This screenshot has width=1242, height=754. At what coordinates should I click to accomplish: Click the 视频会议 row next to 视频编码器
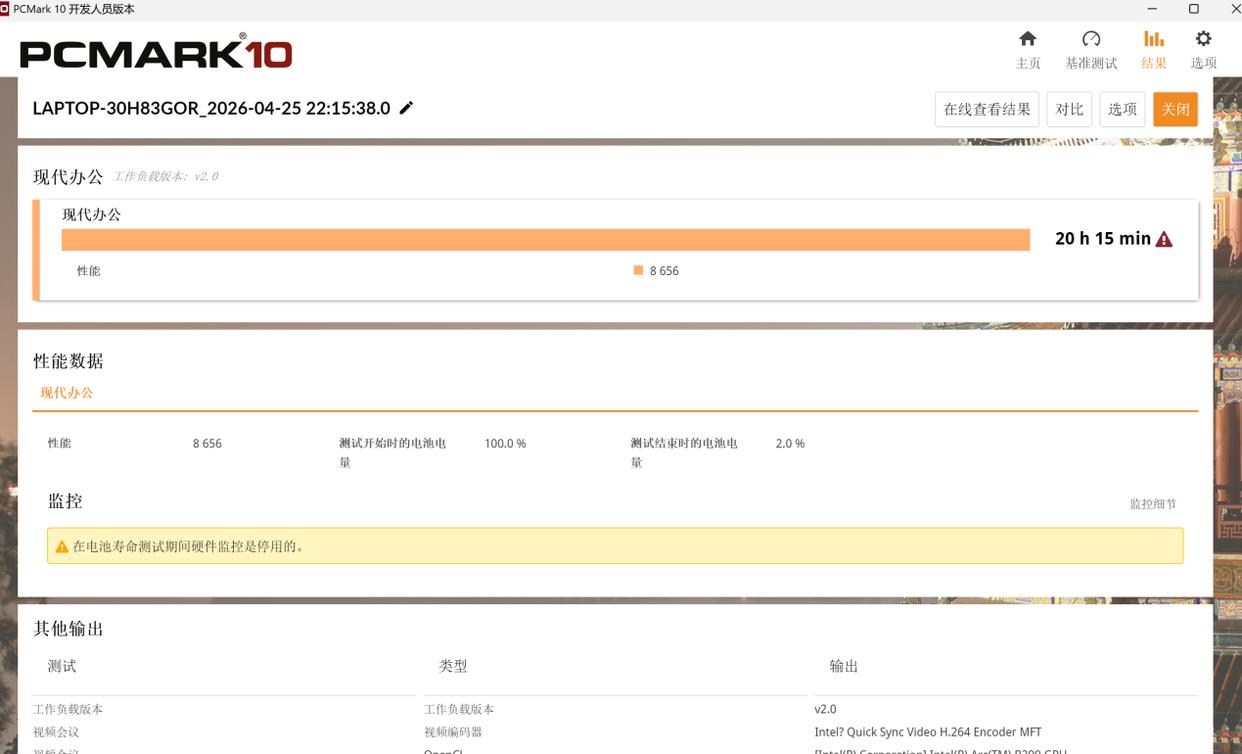[56, 732]
